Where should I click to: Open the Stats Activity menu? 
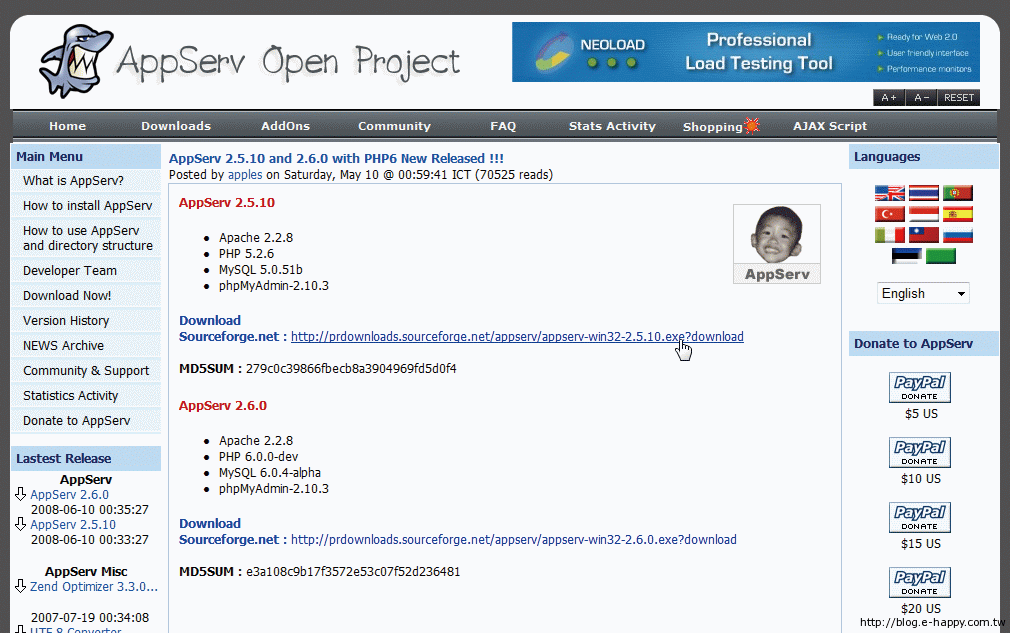tap(612, 126)
